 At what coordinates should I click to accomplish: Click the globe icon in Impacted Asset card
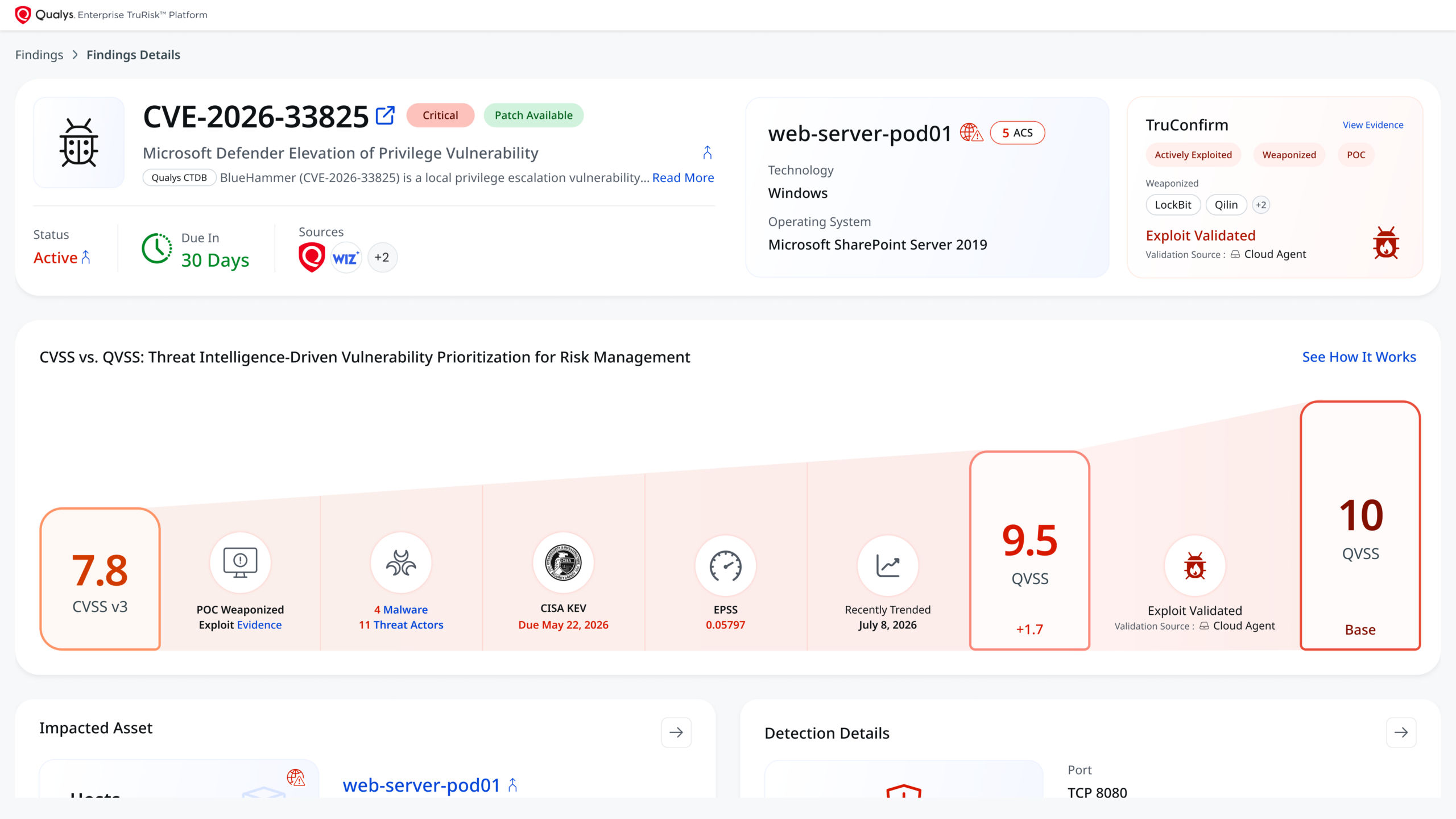coord(296,777)
